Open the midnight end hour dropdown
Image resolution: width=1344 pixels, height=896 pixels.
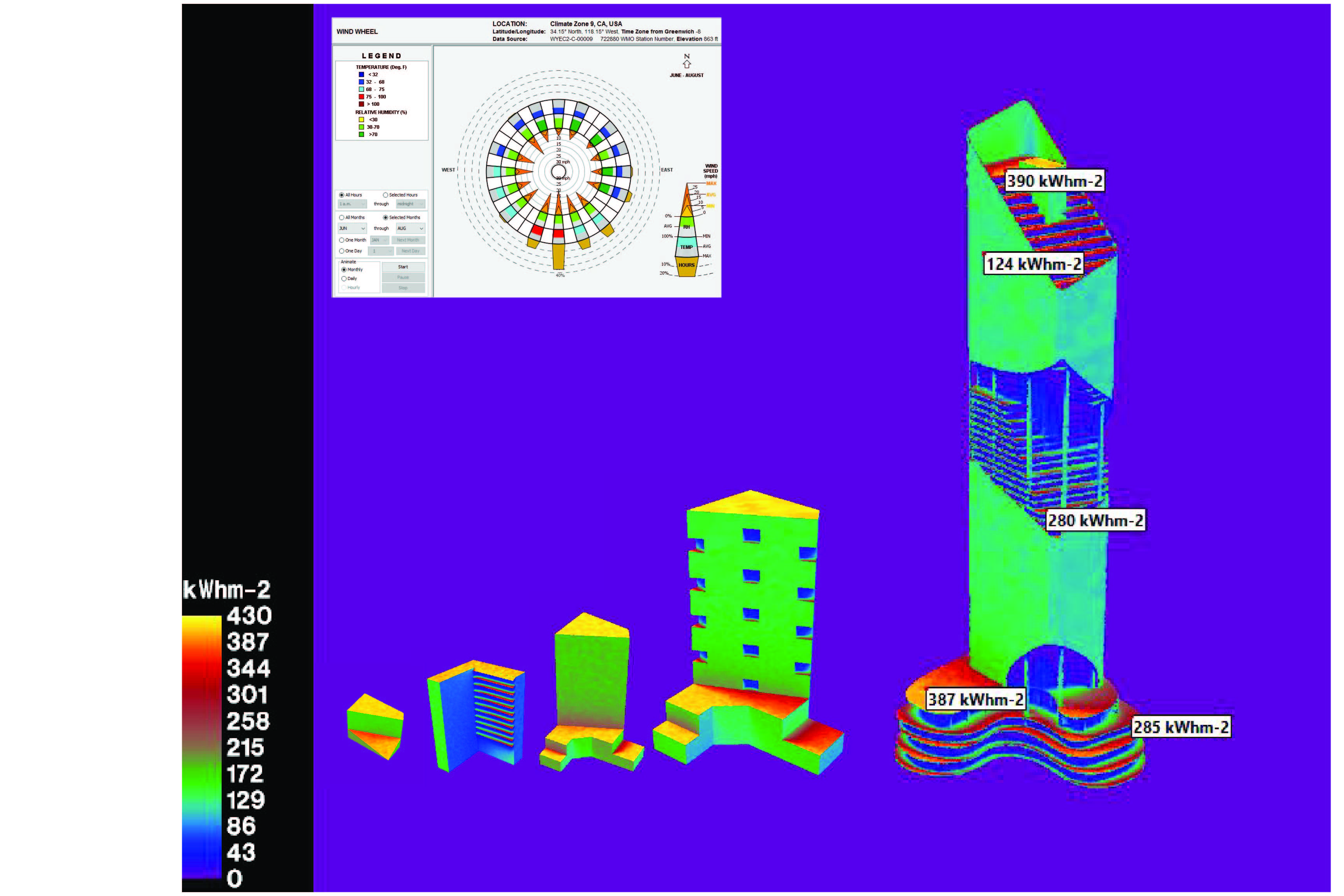tap(410, 204)
